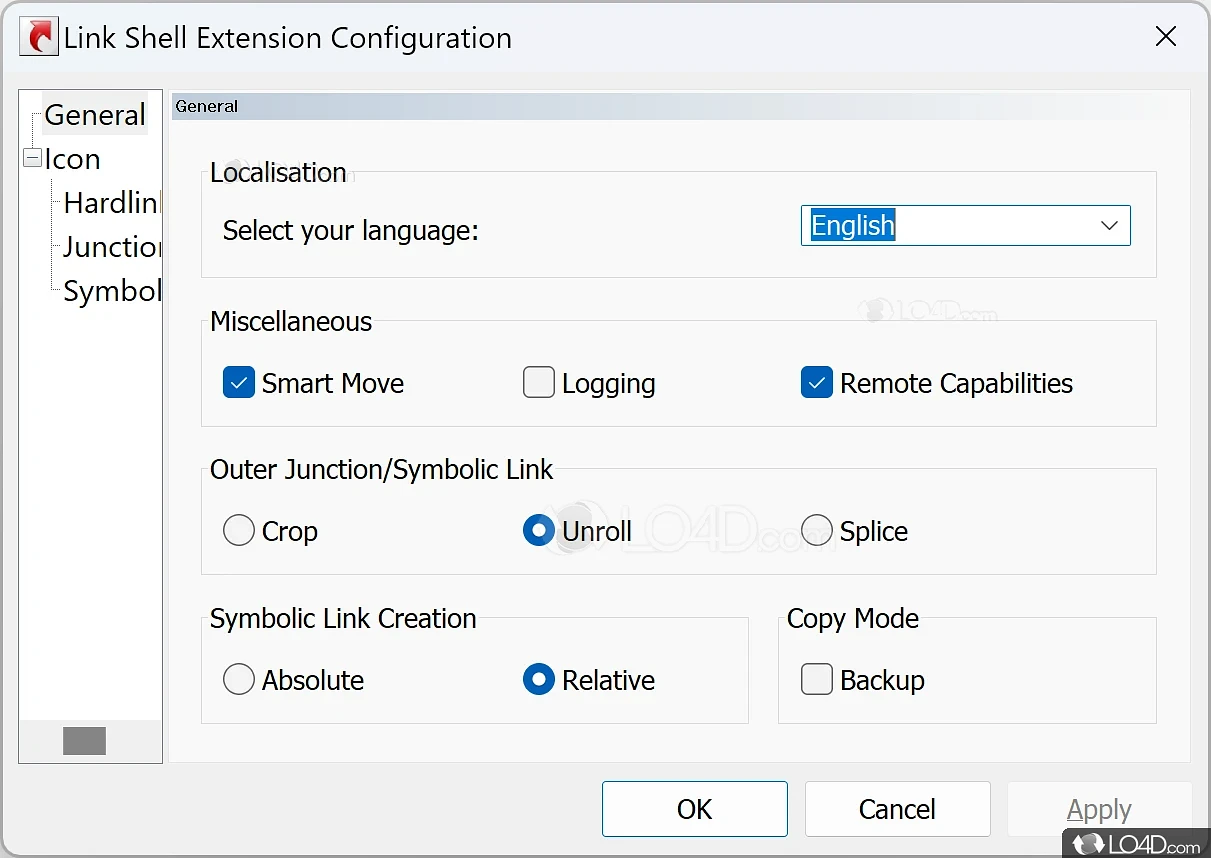The width and height of the screenshot is (1211, 858).
Task: Click the Link Shell Extension title bar icon
Action: [x=40, y=38]
